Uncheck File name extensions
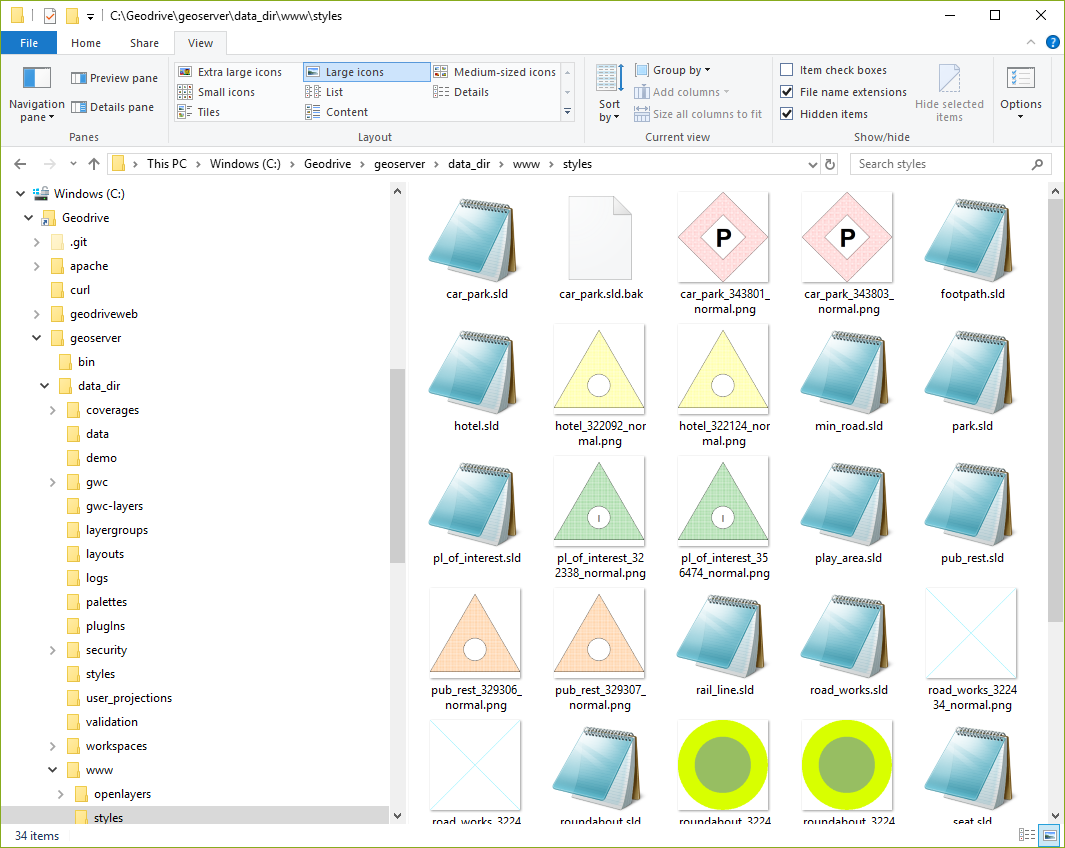 click(787, 92)
